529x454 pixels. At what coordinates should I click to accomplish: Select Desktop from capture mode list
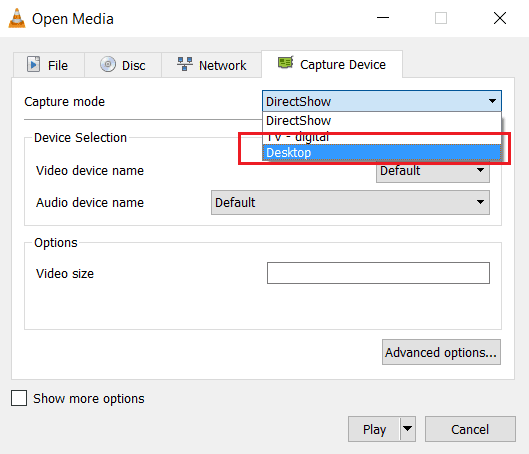tap(382, 152)
